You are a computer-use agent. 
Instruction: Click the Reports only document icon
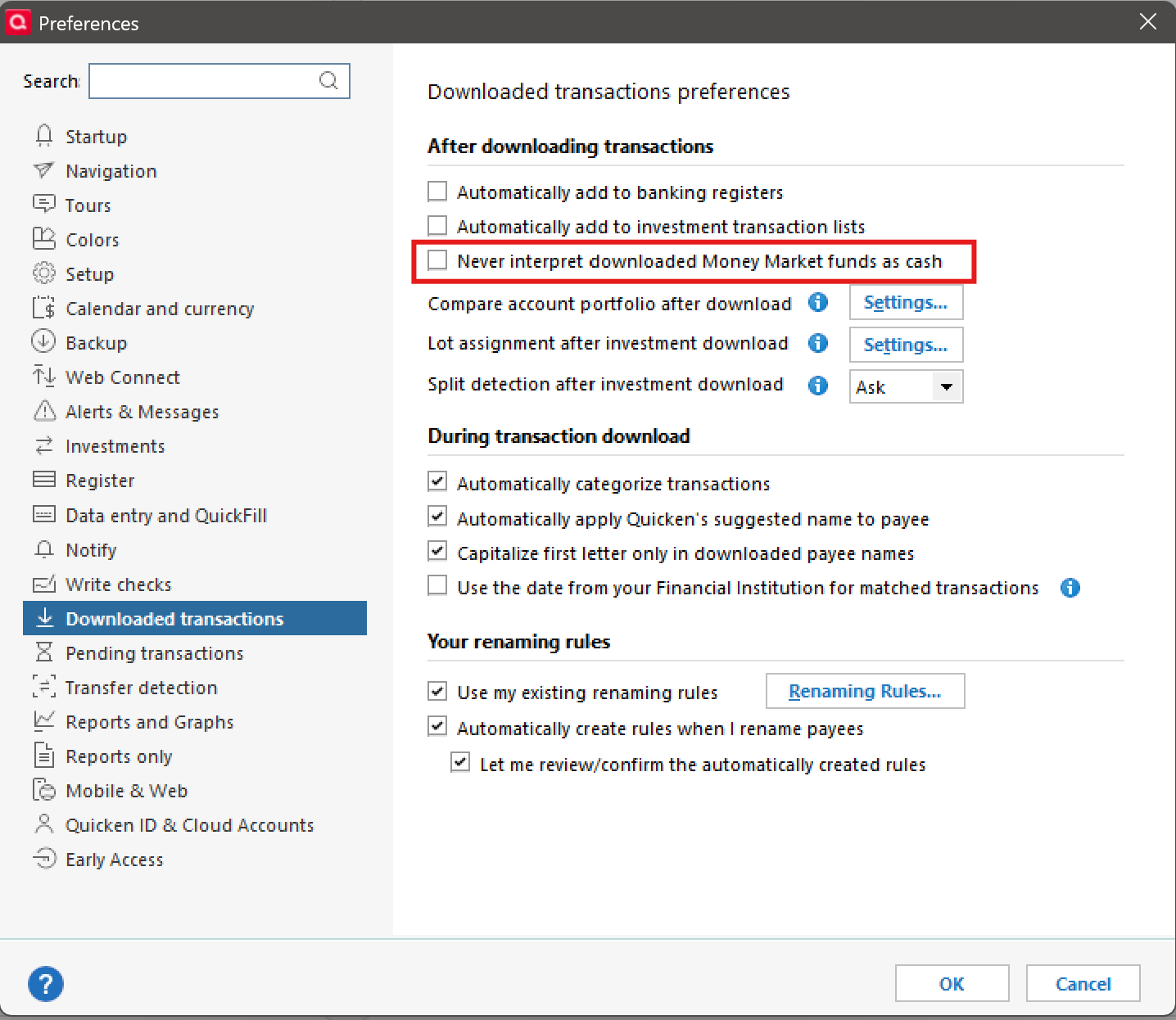click(44, 756)
